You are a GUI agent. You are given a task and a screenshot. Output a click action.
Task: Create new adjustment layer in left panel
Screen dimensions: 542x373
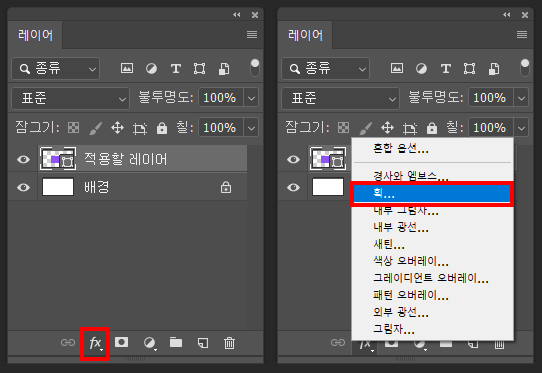150,343
